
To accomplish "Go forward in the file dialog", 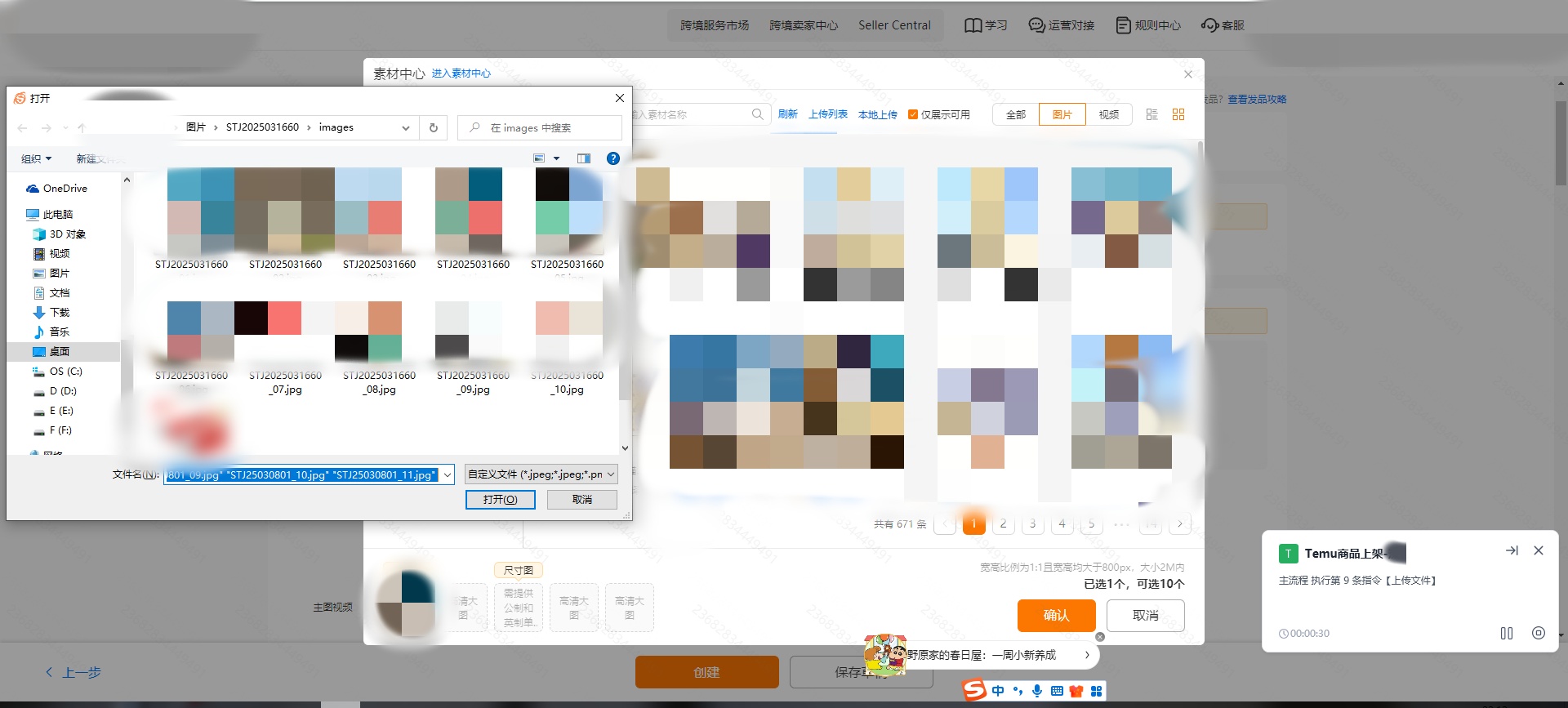I will (47, 128).
